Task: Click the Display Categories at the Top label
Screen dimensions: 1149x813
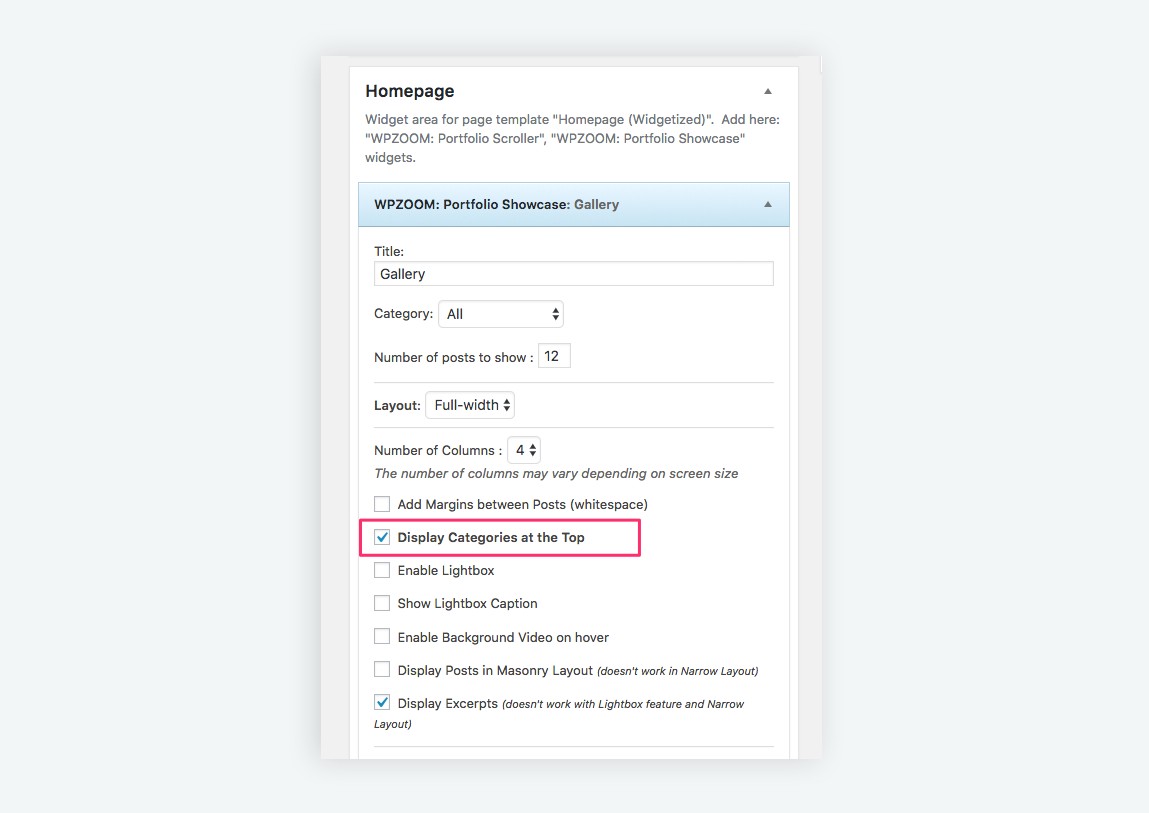Action: (x=491, y=537)
